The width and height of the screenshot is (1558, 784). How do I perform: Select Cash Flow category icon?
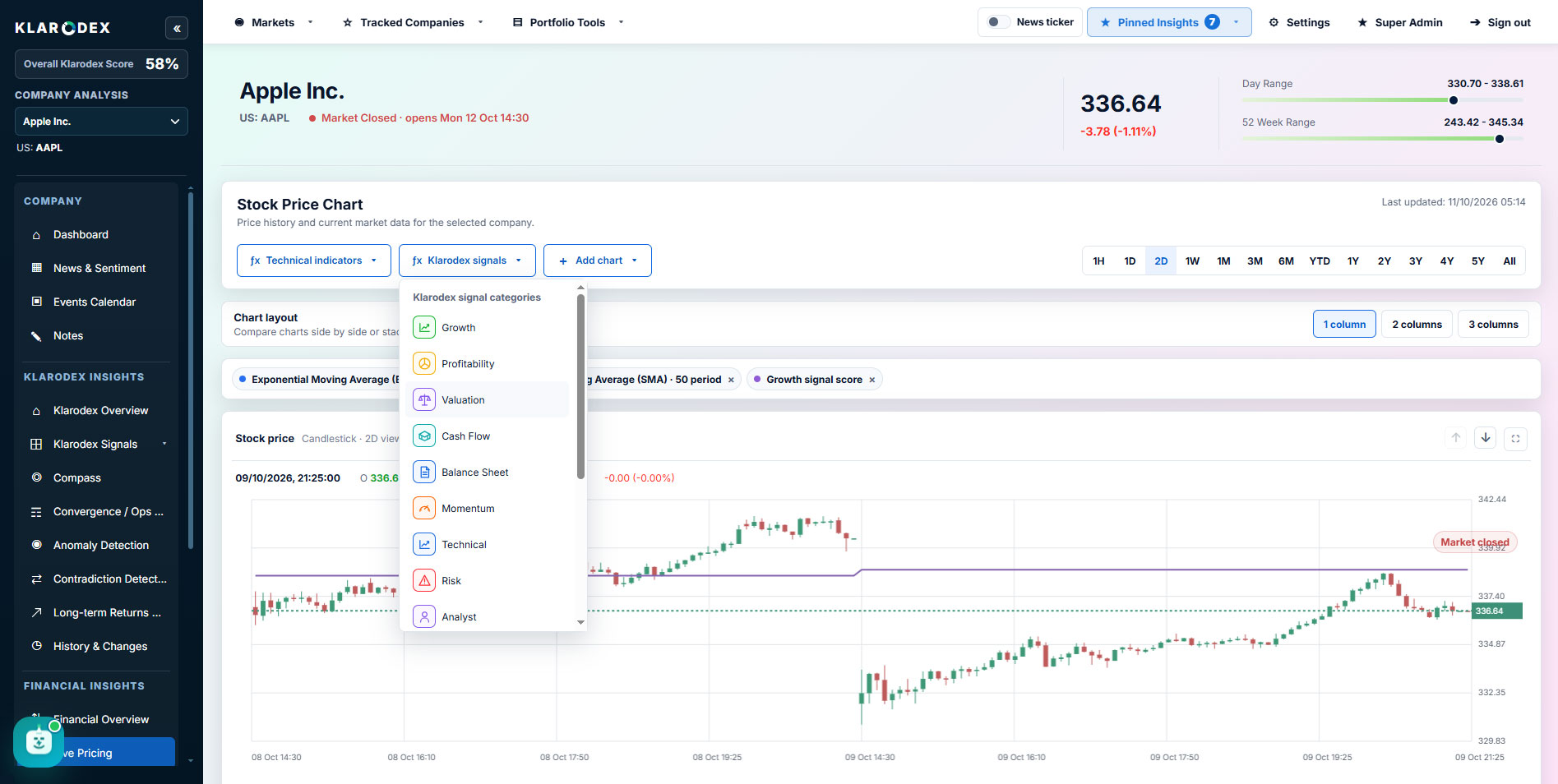424,436
